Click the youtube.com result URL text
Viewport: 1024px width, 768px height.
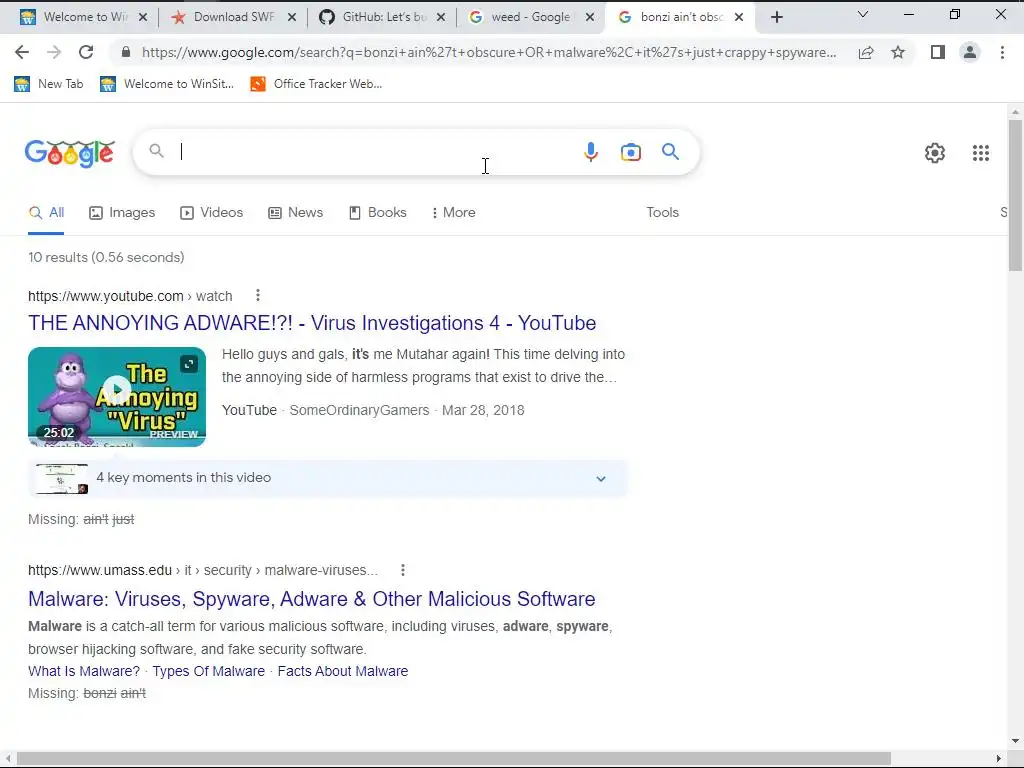pos(130,296)
